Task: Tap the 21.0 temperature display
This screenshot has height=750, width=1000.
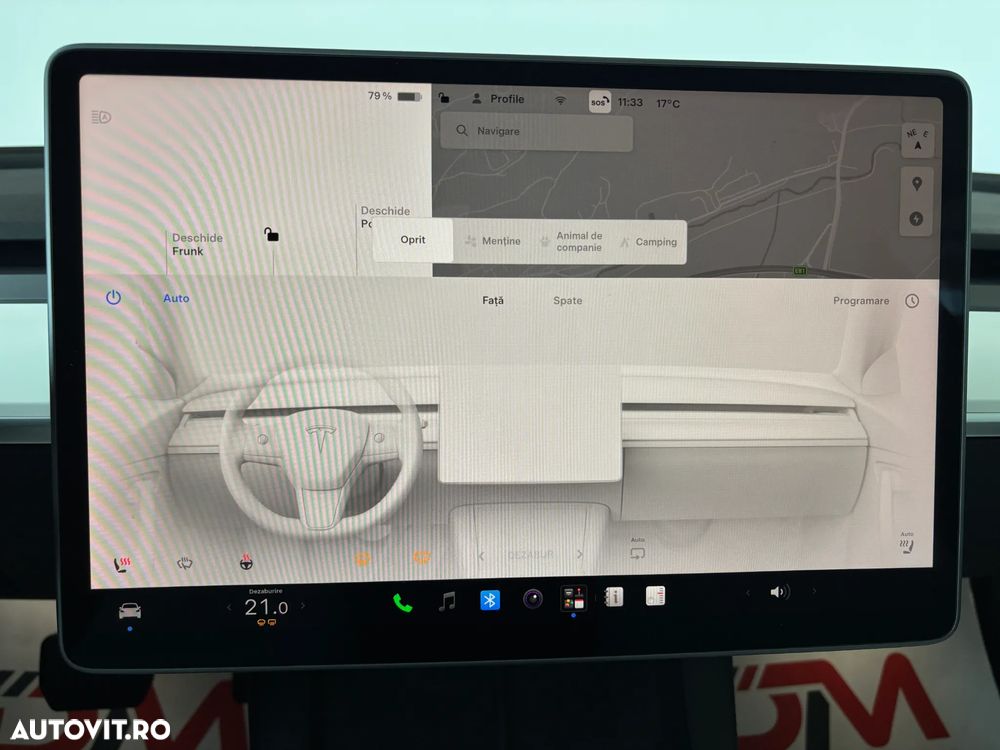Action: [266, 607]
